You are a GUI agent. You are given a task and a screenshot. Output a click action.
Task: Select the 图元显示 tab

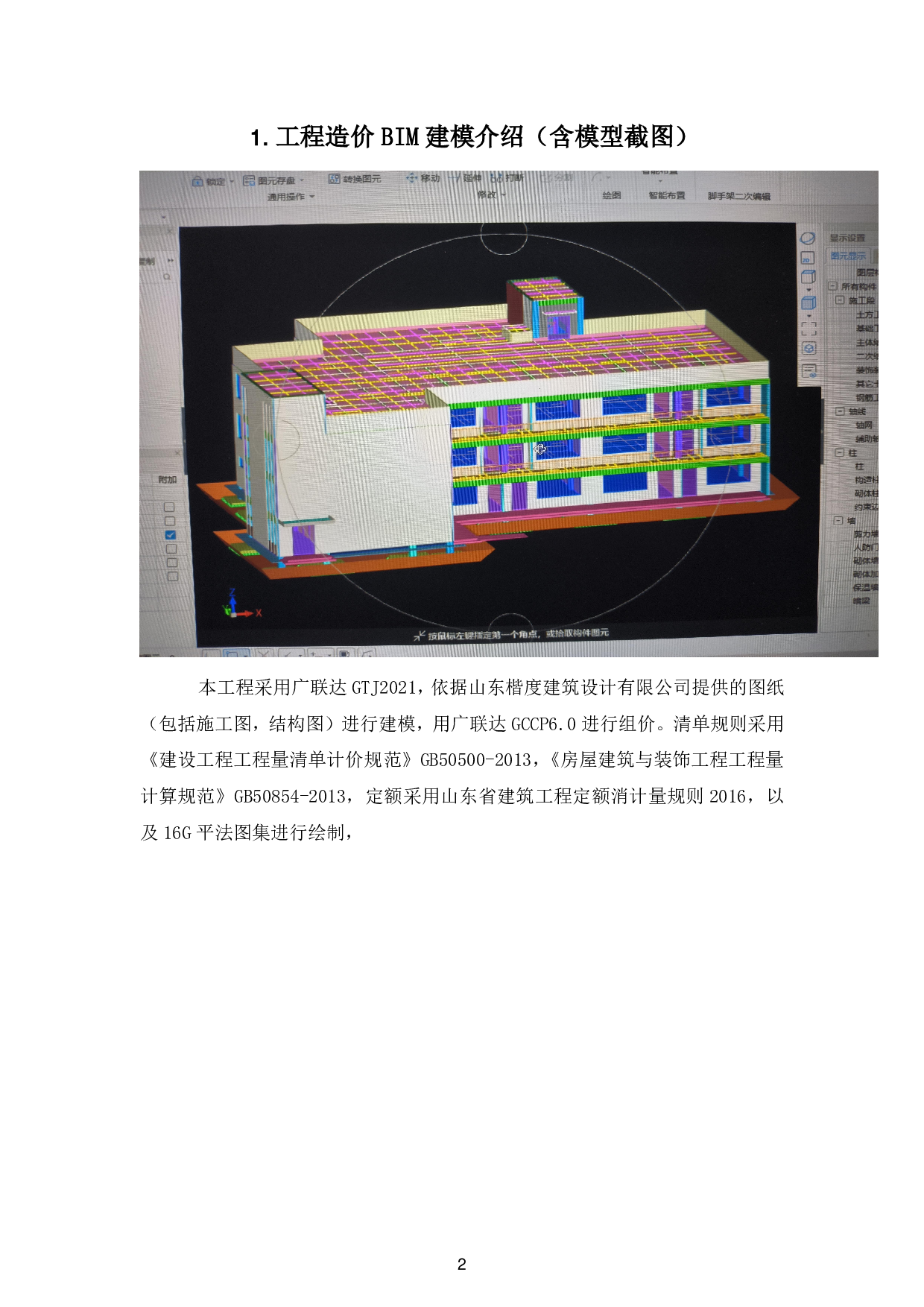pos(848,256)
